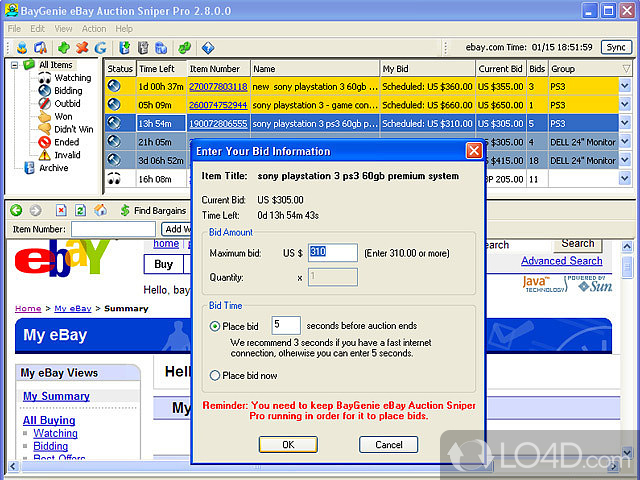
Task: Click the grey document toolbar icon
Action: click(x=143, y=48)
